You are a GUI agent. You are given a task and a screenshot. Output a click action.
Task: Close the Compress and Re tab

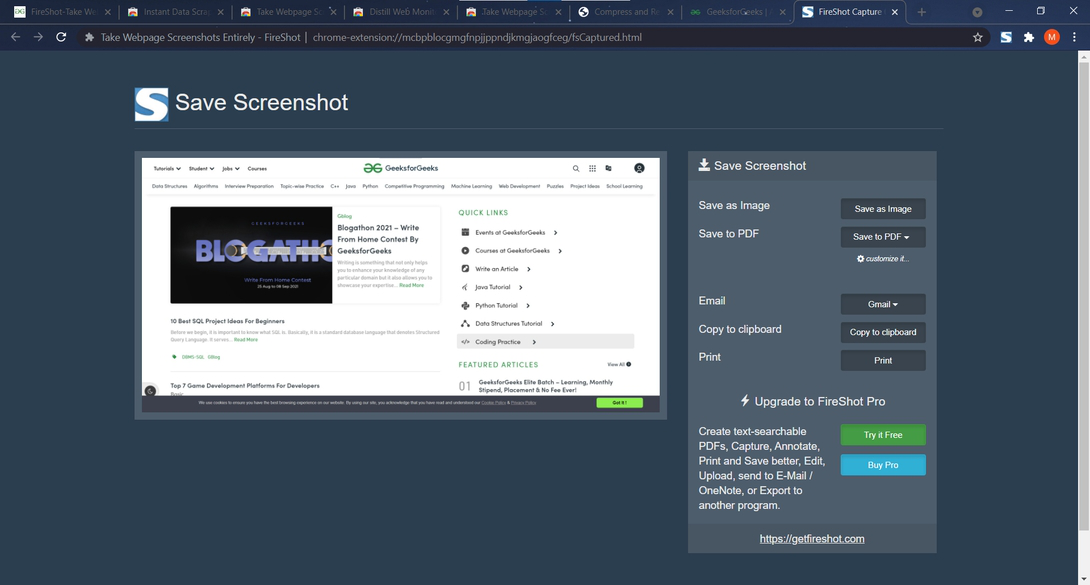point(670,12)
